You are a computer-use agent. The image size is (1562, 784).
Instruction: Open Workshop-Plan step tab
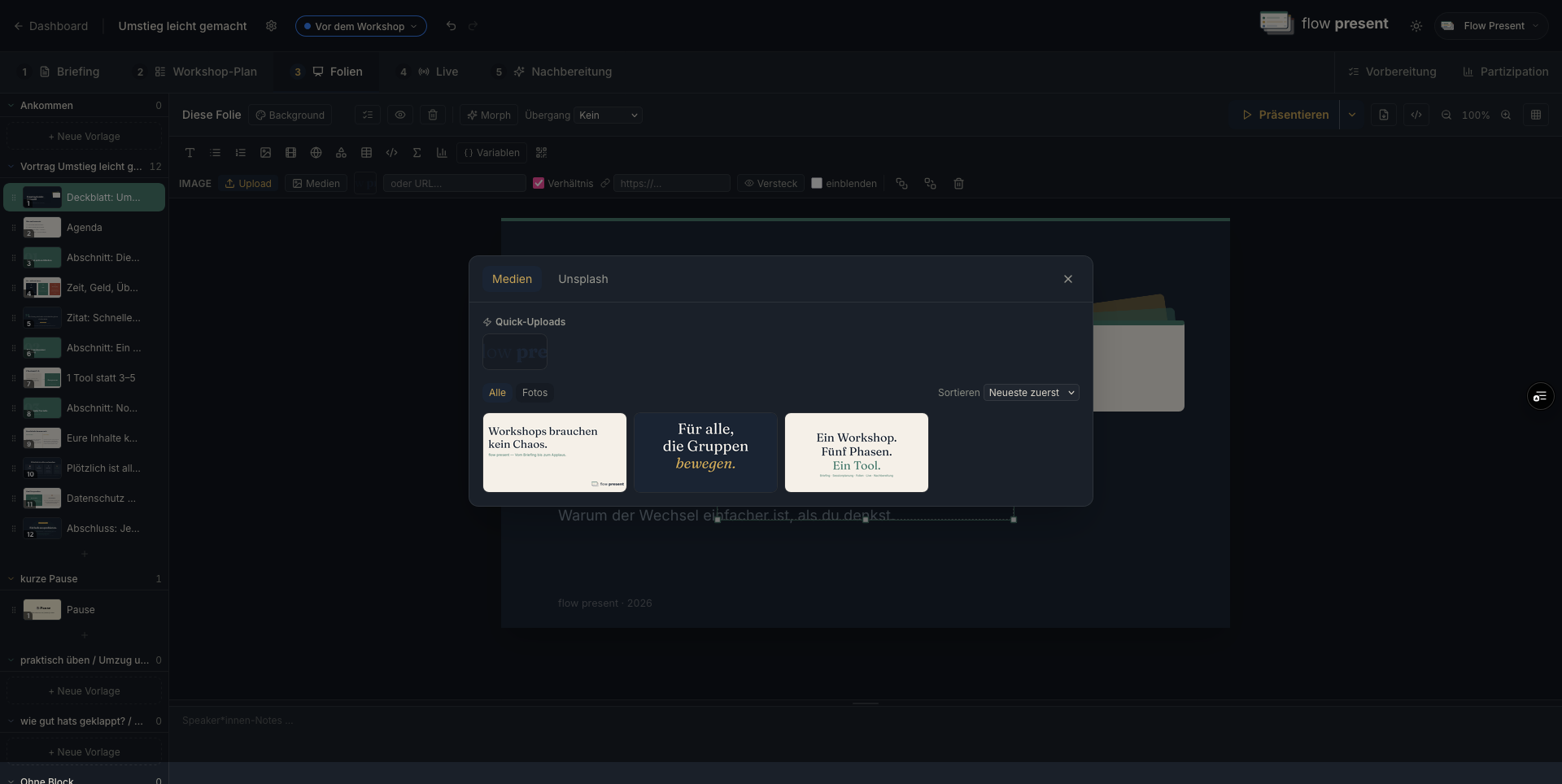tap(196, 72)
